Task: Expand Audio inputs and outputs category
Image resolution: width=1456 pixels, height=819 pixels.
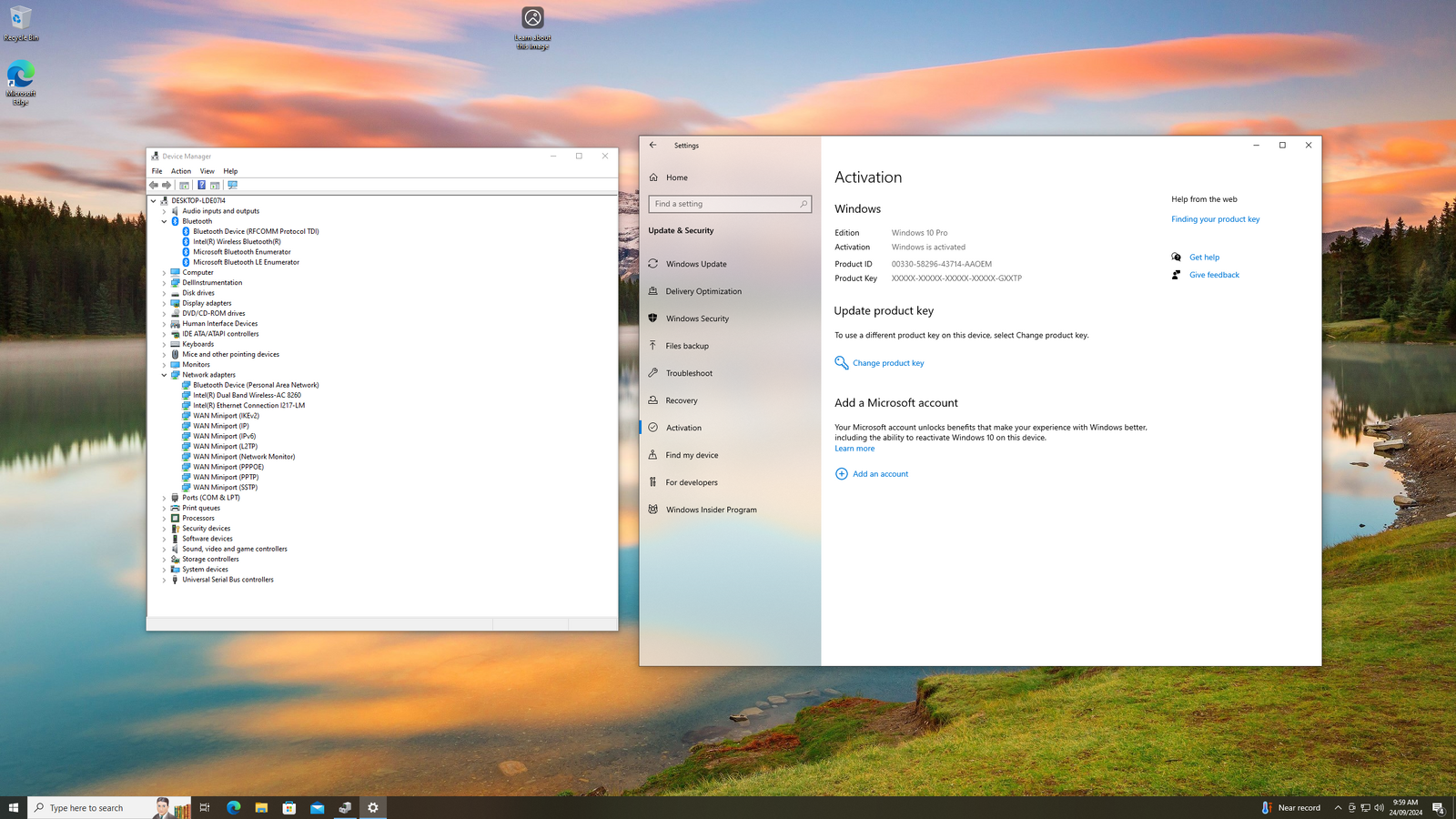Action: (x=165, y=211)
